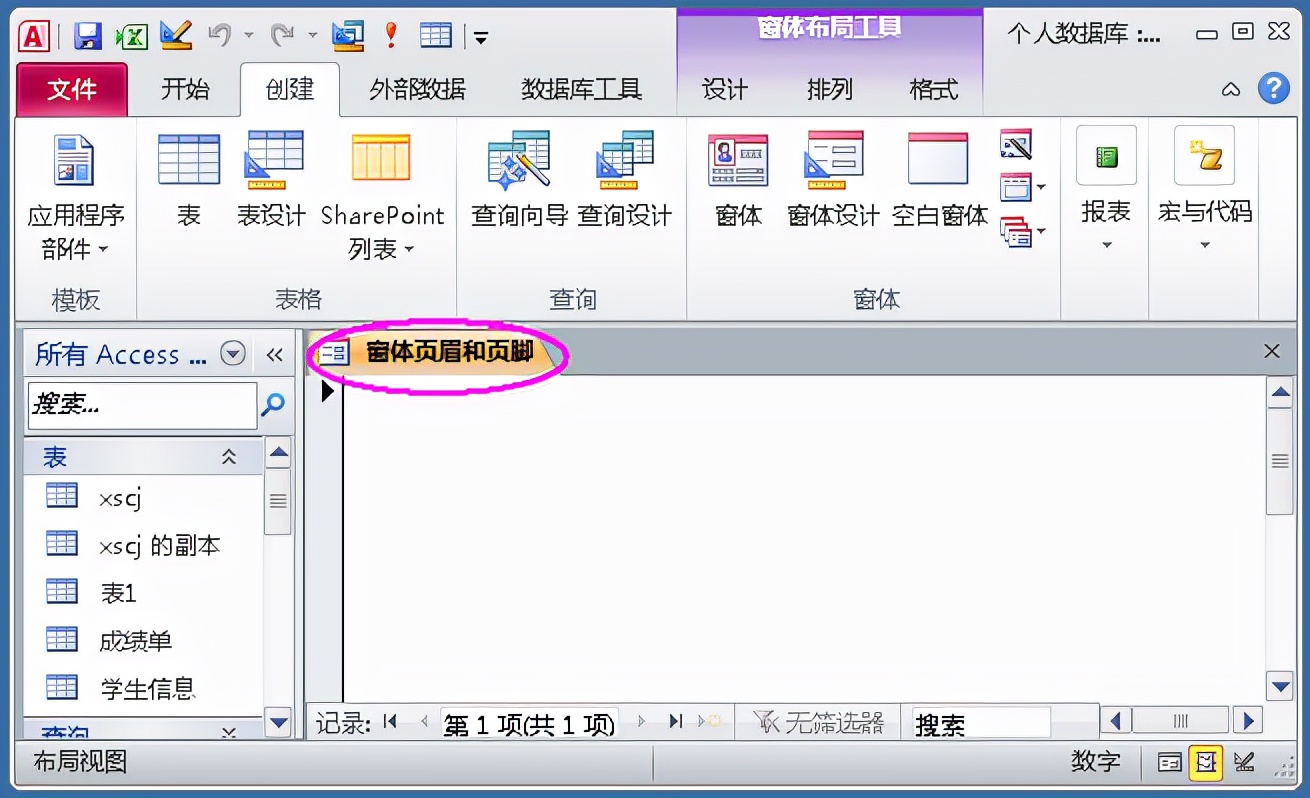The width and height of the screenshot is (1310, 798).
Task: Switch to Design view in the status bar
Action: [1243, 761]
